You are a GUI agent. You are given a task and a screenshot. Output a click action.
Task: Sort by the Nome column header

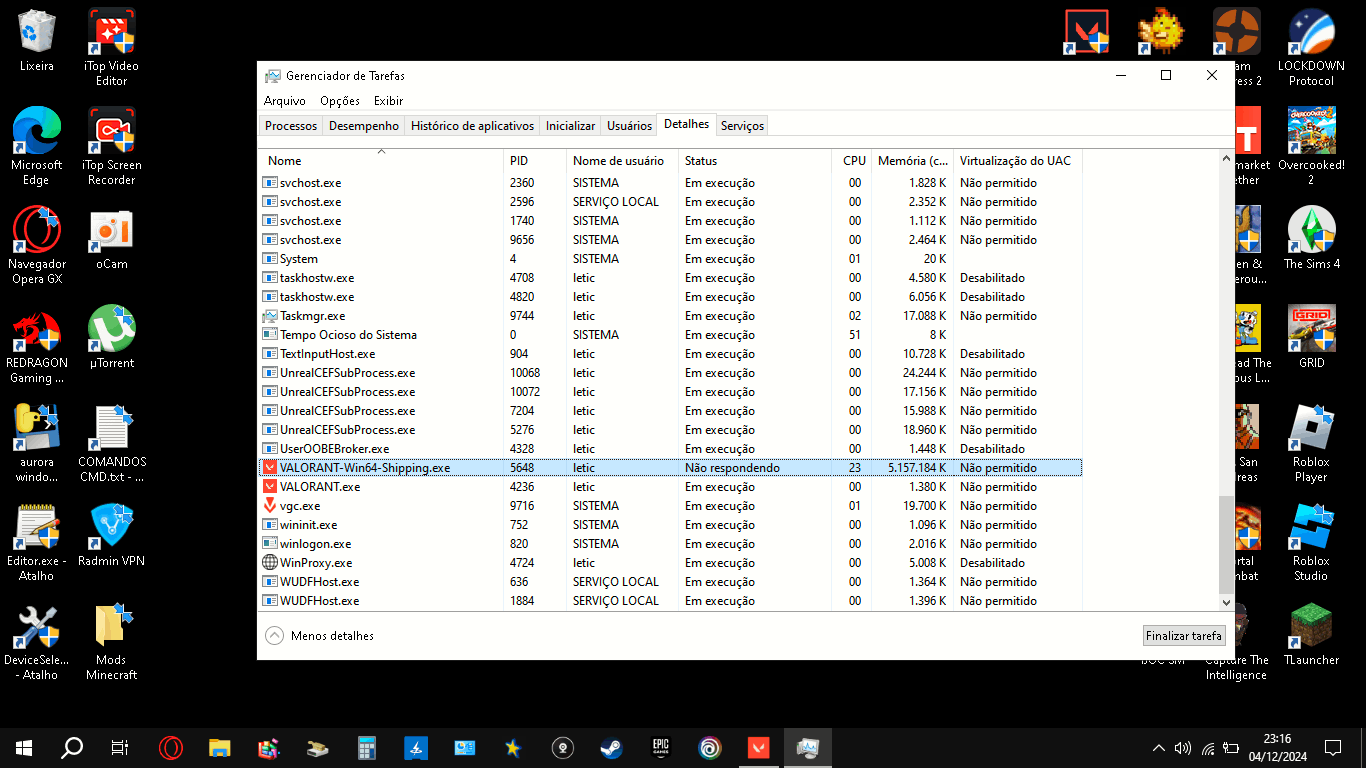pos(381,160)
